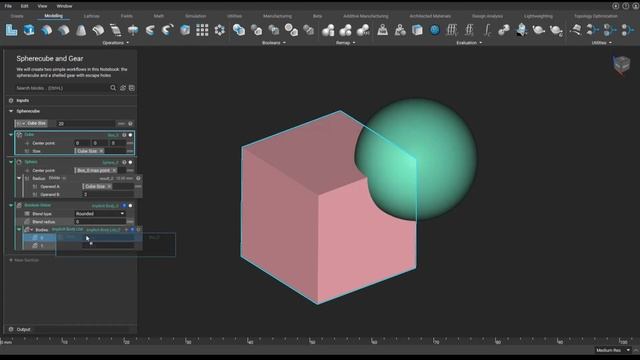Select the L-shaped extrude tool icon
This screenshot has height=360, width=640.
click(11, 30)
